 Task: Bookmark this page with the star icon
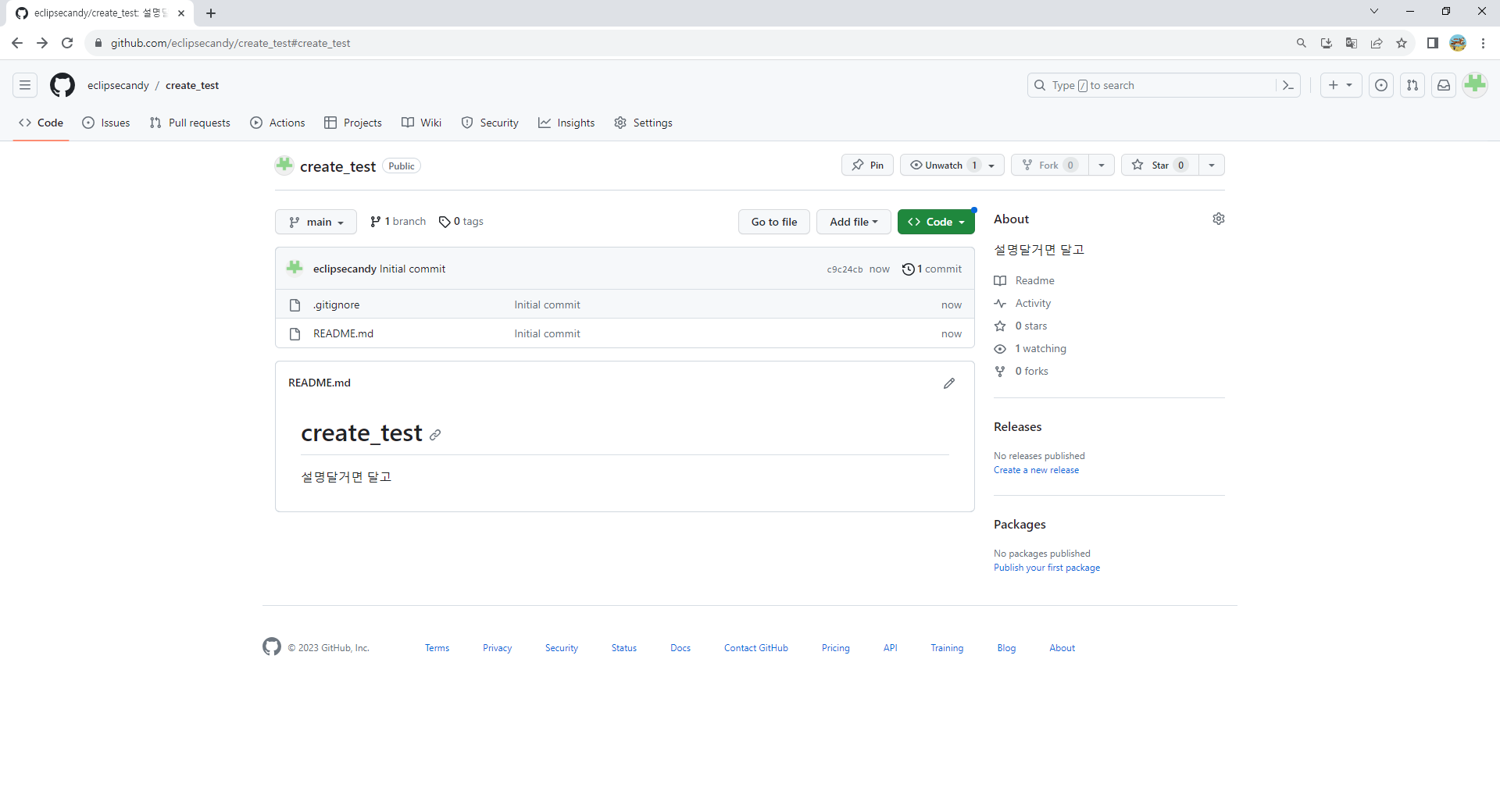(1402, 43)
